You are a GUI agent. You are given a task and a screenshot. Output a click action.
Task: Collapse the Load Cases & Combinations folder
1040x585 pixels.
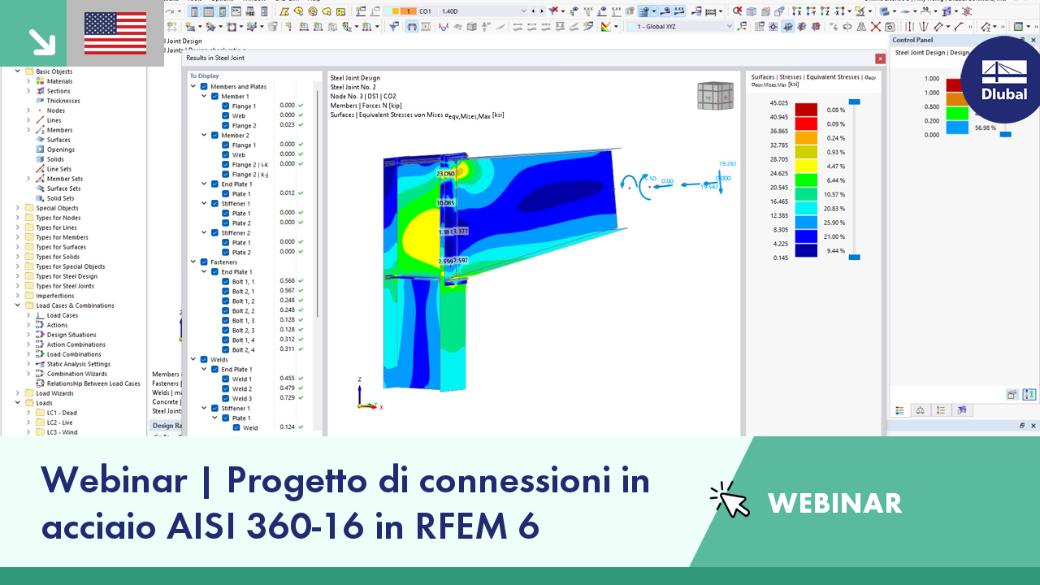pyautogui.click(x=18, y=306)
